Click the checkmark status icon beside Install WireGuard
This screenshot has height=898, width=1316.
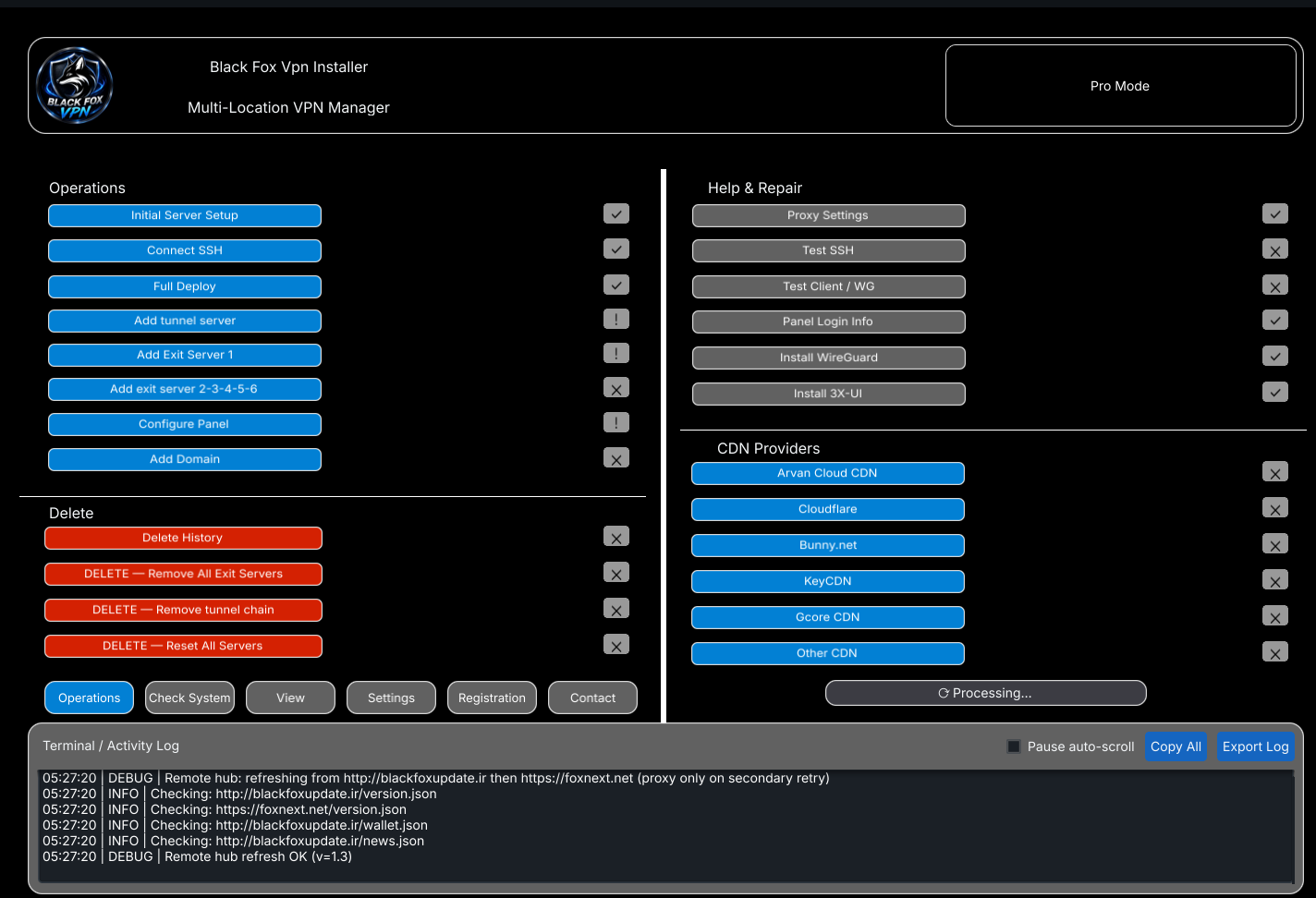(x=1275, y=357)
